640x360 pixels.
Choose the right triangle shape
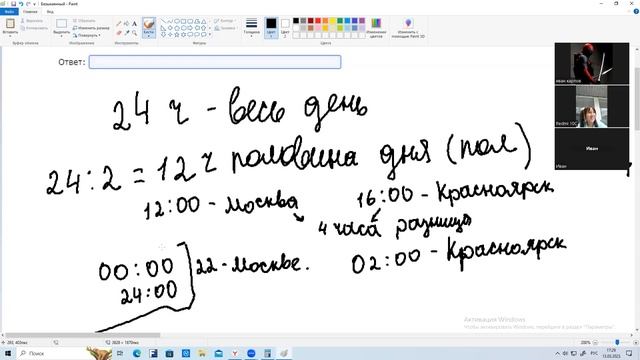[x=163, y=28]
